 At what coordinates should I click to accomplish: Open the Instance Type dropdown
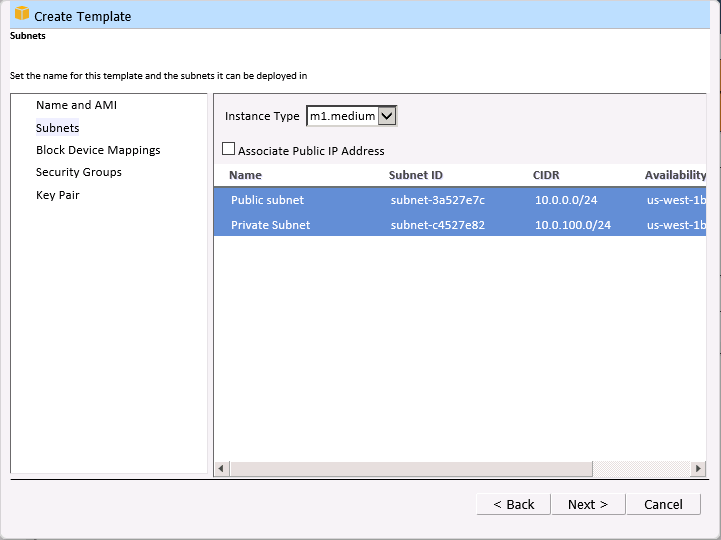click(388, 116)
